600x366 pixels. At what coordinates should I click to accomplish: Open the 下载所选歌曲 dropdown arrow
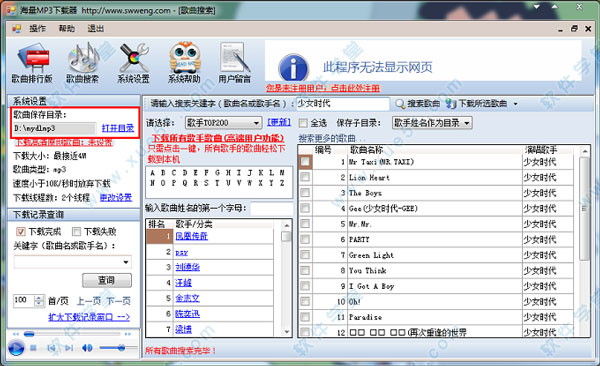515,104
